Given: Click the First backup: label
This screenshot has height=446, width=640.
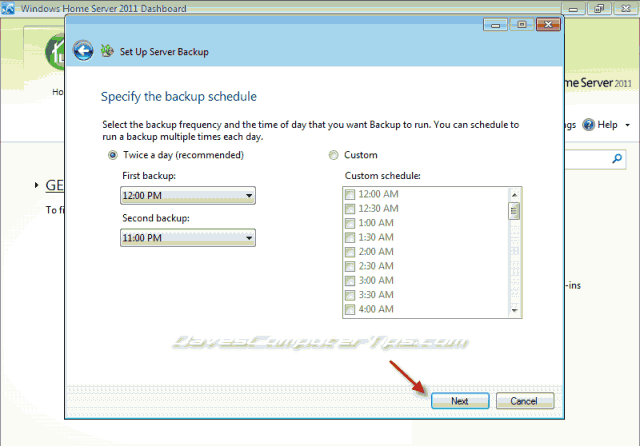Looking at the screenshot, I should [x=149, y=176].
